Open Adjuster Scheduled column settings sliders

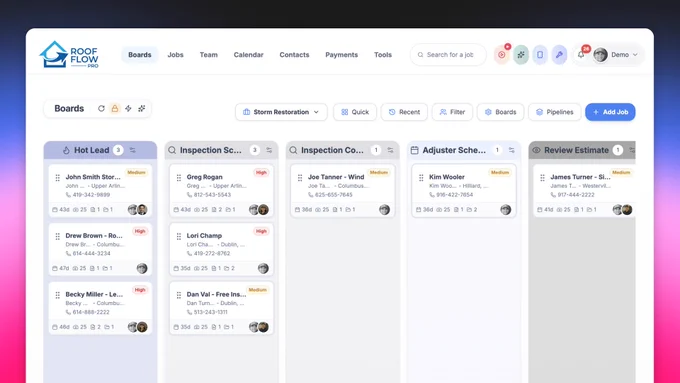pos(512,150)
